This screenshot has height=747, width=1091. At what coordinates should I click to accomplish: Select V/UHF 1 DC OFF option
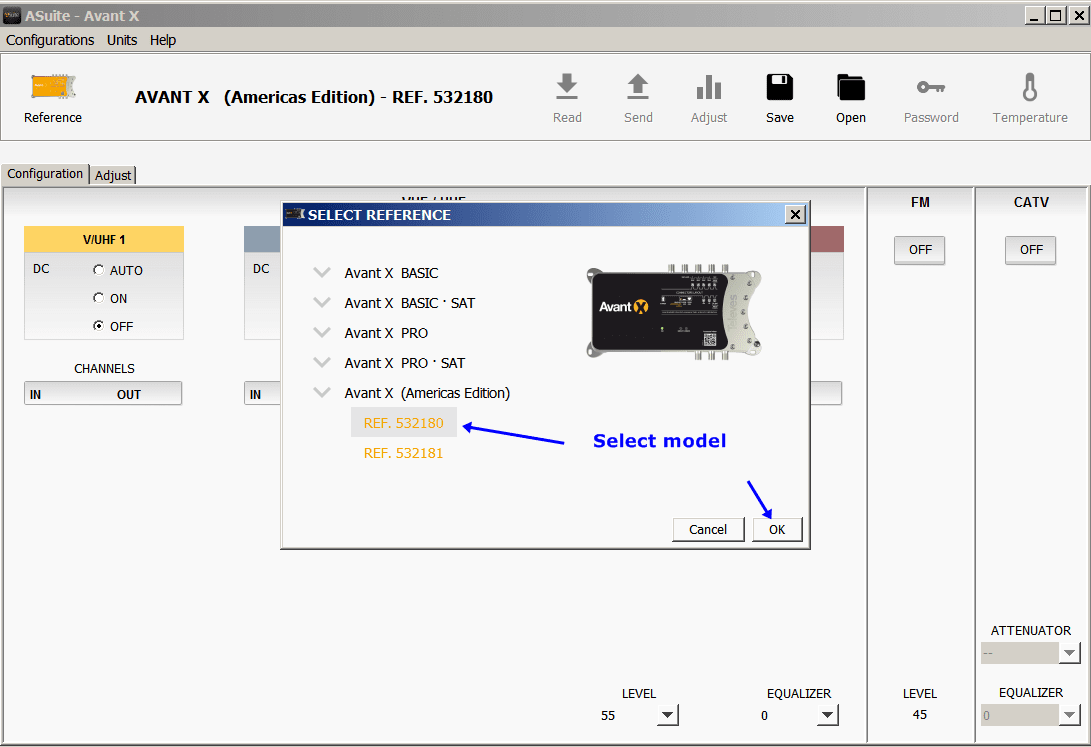pyautogui.click(x=98, y=326)
